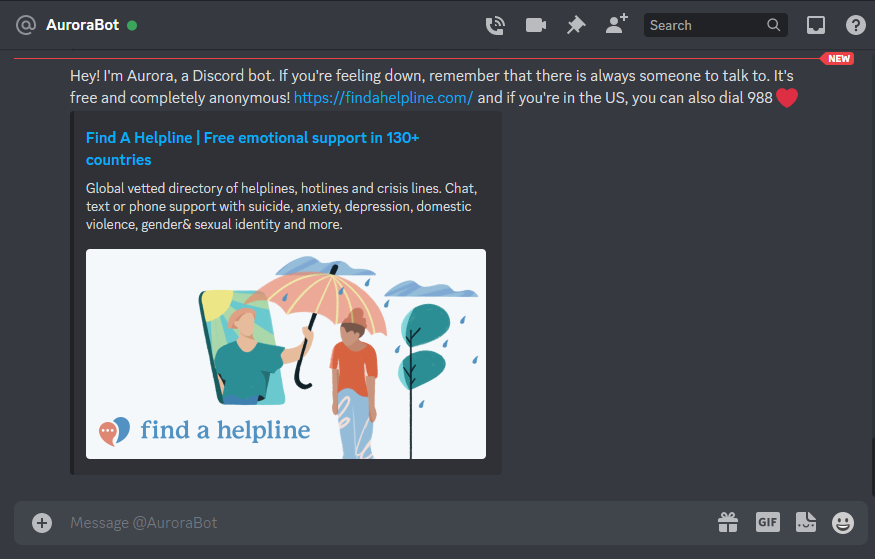Open the find a helpline preview image
The height and width of the screenshot is (559, 875).
point(286,354)
